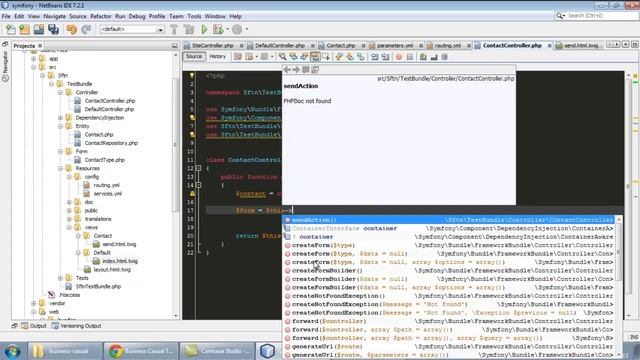Click the Profile Project round icon
Image resolution: width=640 pixels, height=360 pixels.
(x=237, y=29)
